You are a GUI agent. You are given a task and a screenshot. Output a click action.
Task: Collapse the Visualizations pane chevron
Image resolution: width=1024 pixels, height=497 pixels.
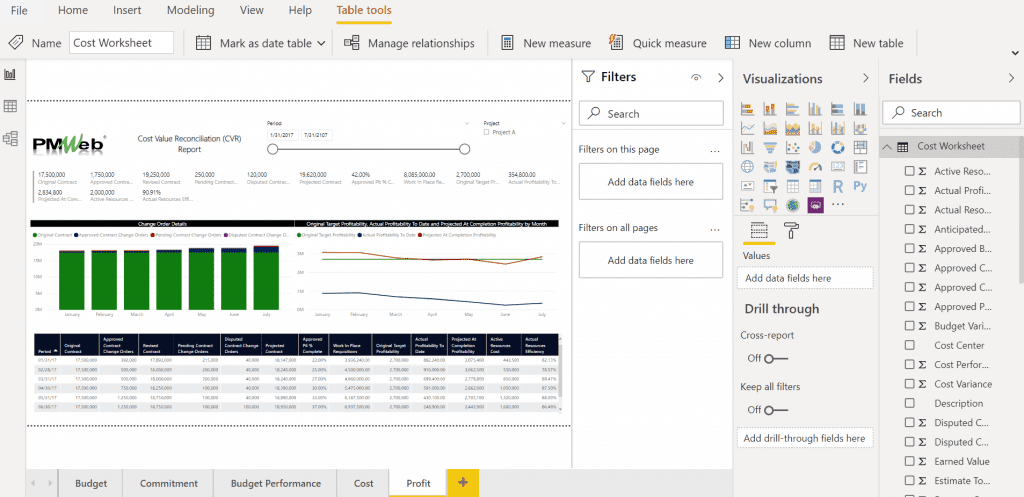tap(866, 78)
